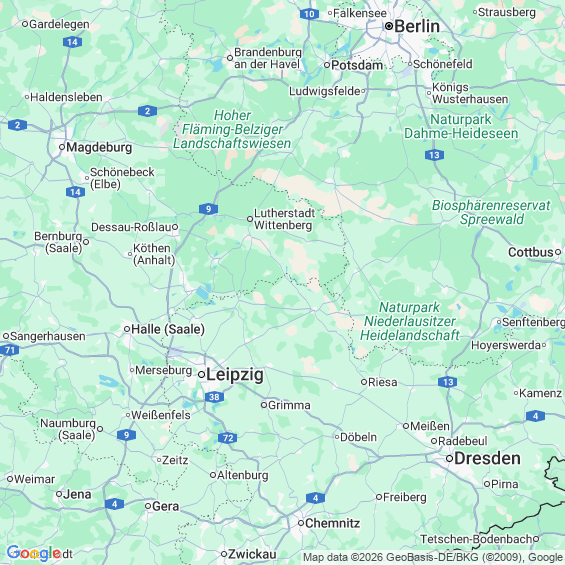Select the A38 highway shield below Leipzig
The height and width of the screenshot is (565, 565).
tap(214, 397)
